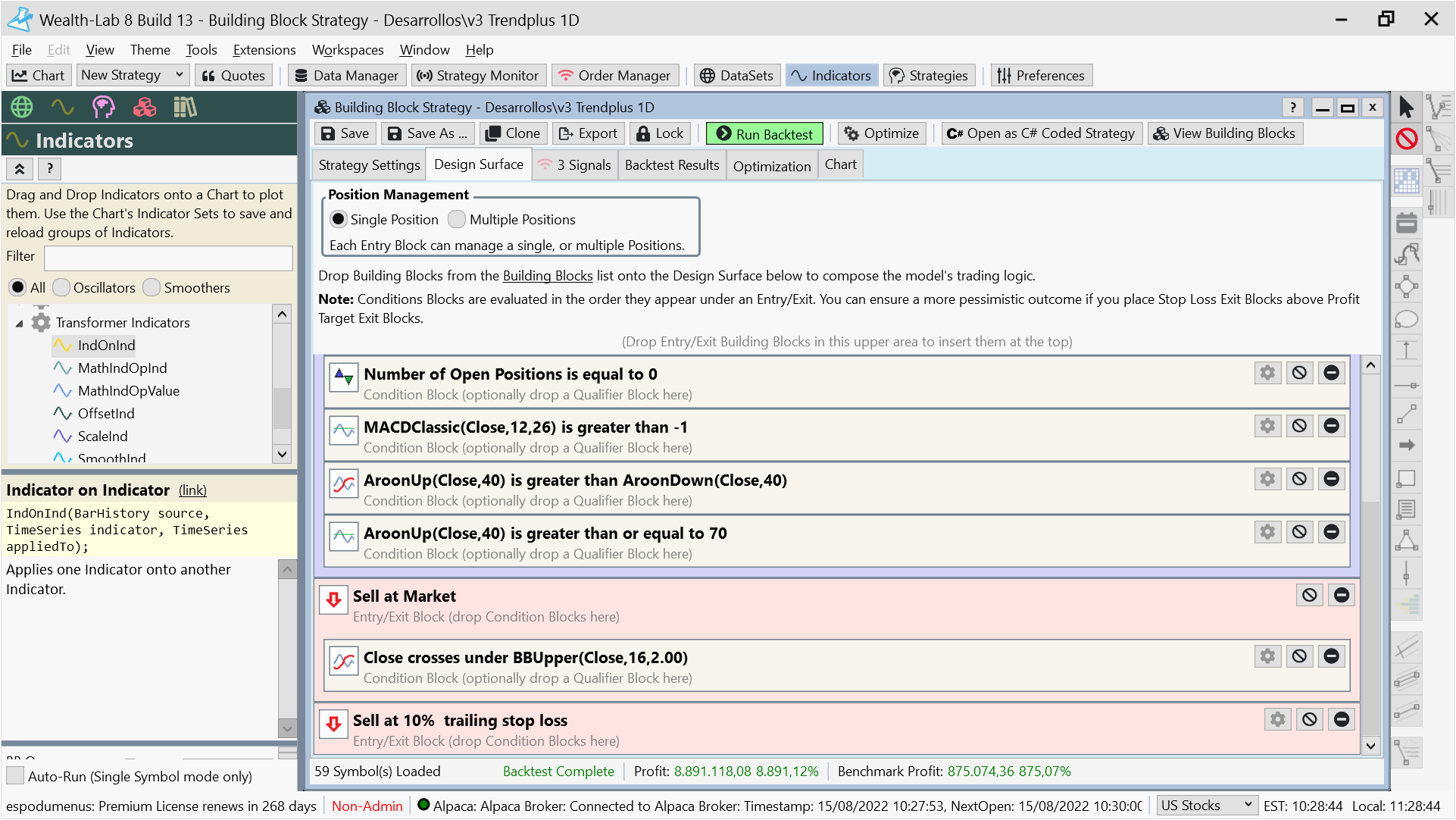This screenshot has width=1456, height=820.
Task: Enable Auto-Run single symbol mode checkbox
Action: [15, 776]
